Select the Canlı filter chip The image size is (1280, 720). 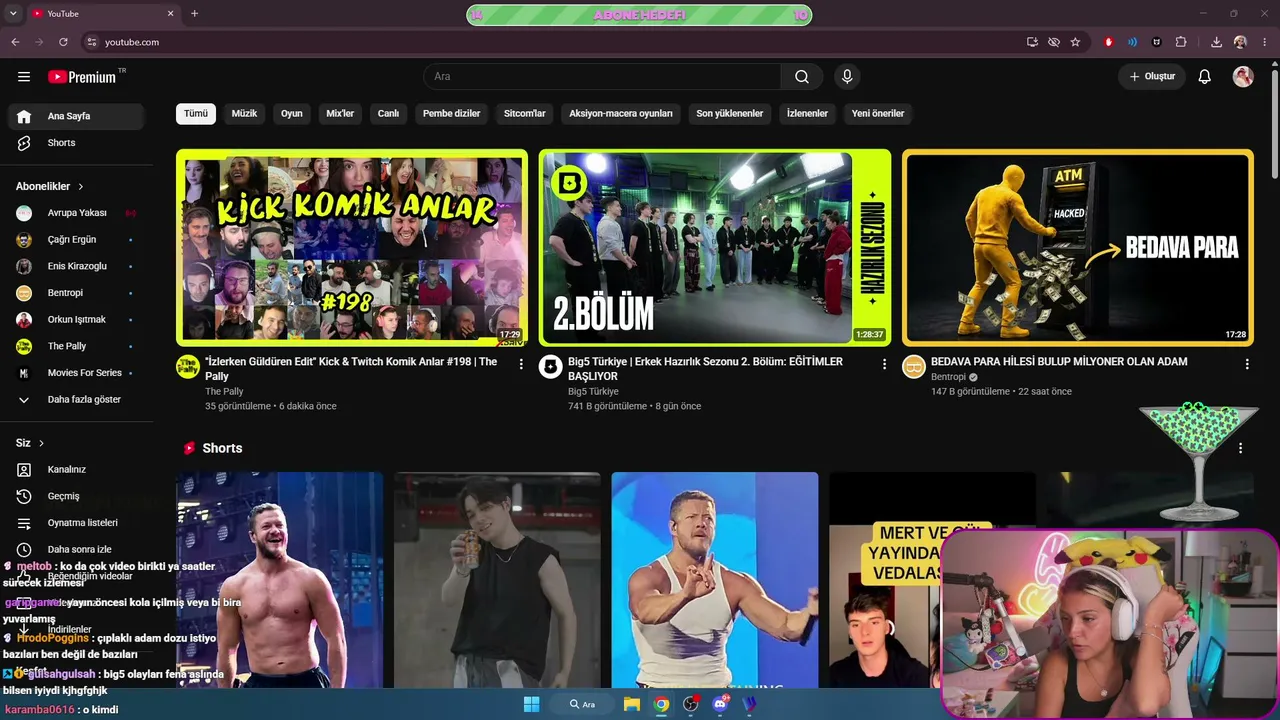pos(388,114)
